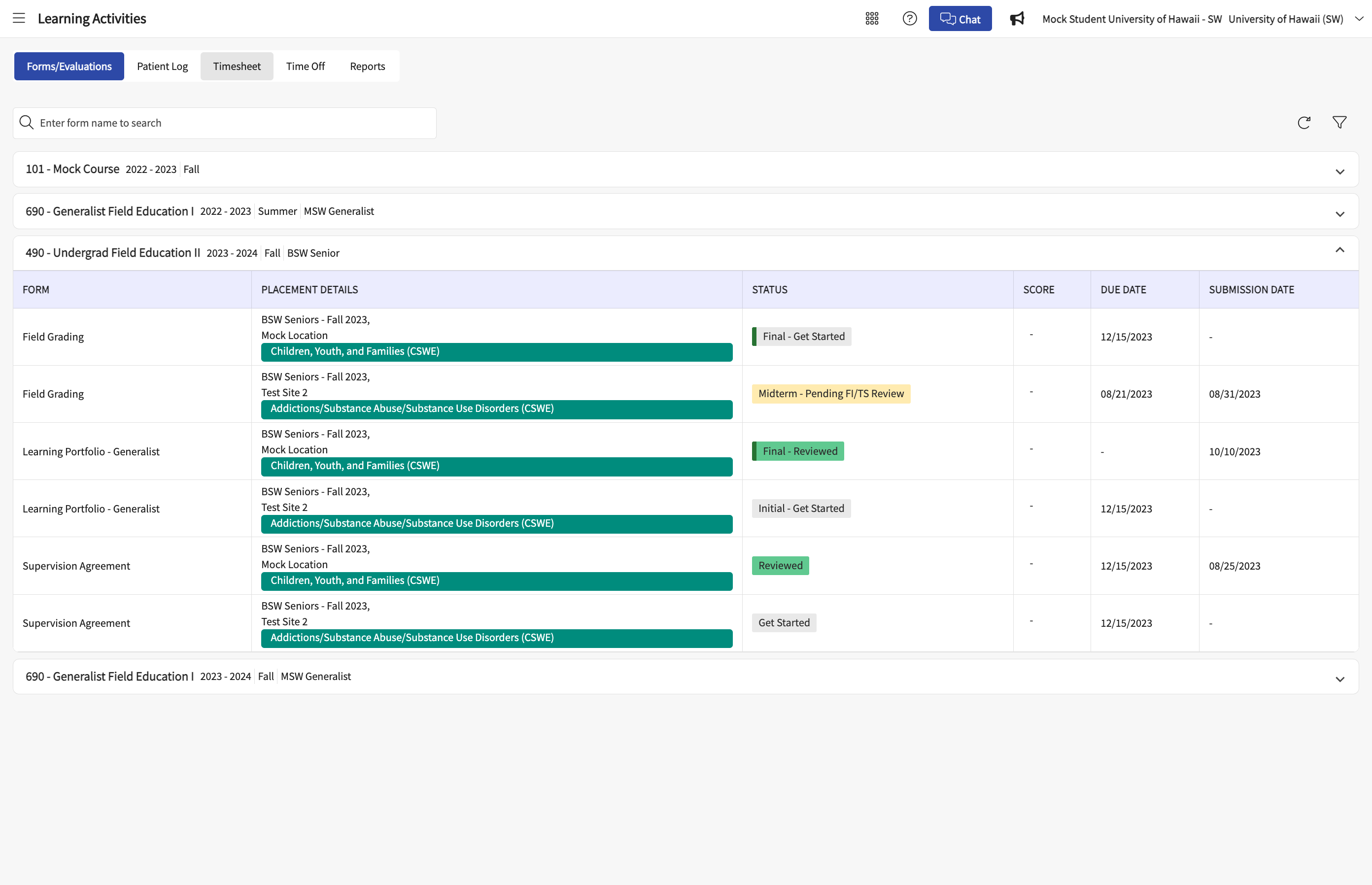
Task: Open the filter funnel options
Action: click(x=1339, y=122)
